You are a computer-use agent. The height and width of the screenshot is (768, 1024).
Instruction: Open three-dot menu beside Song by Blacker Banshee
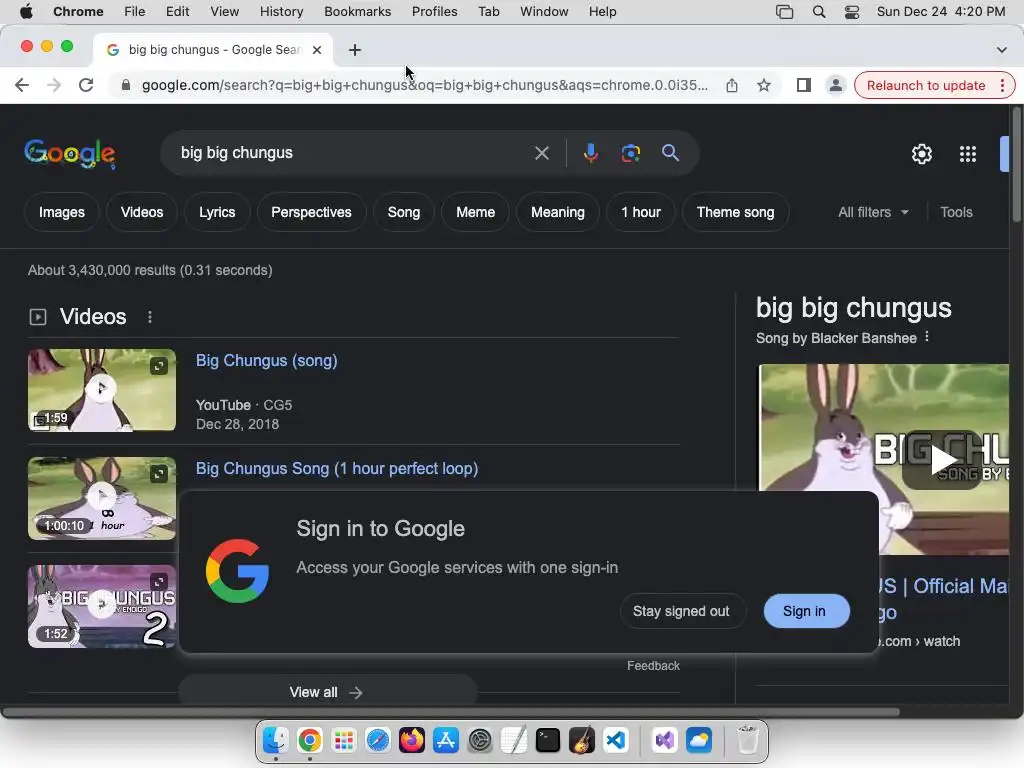(x=927, y=337)
